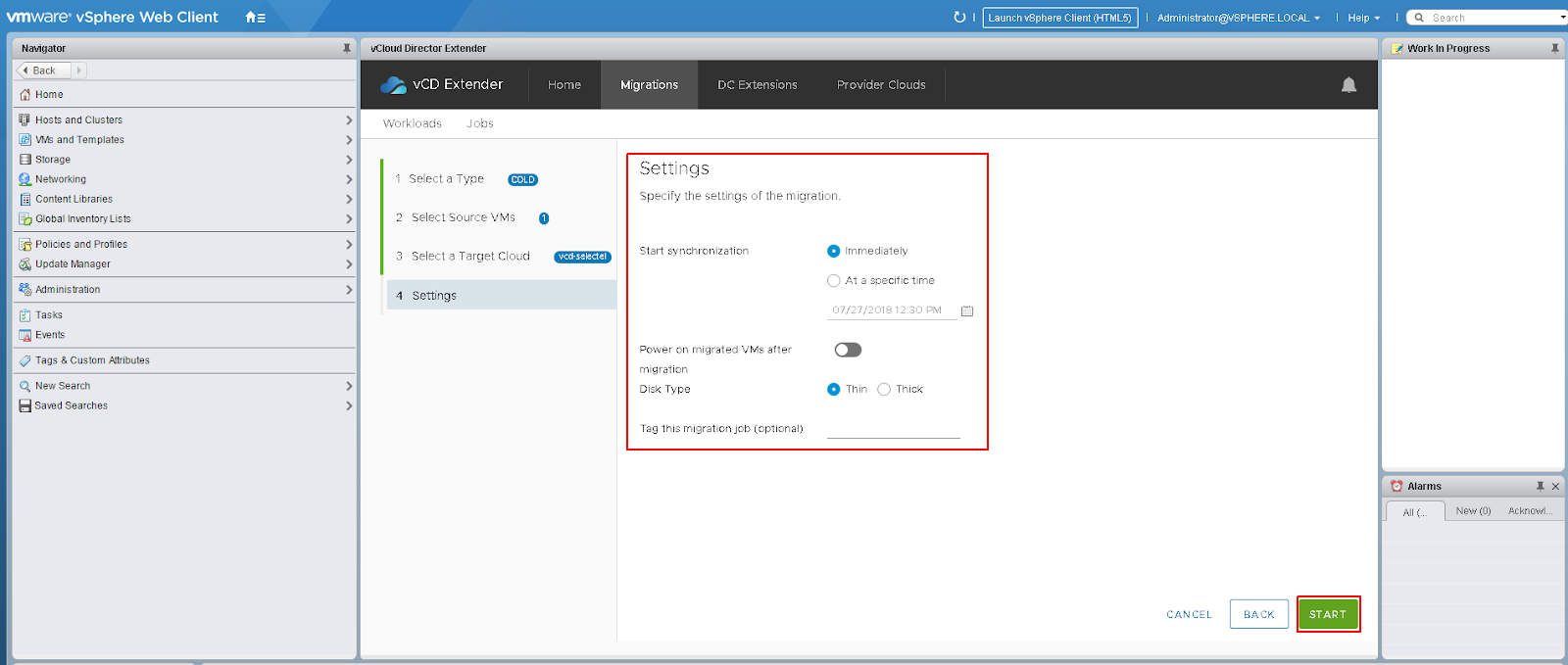Click the tag migration job input field
Screen dimensions: 1568x665
(x=894, y=428)
